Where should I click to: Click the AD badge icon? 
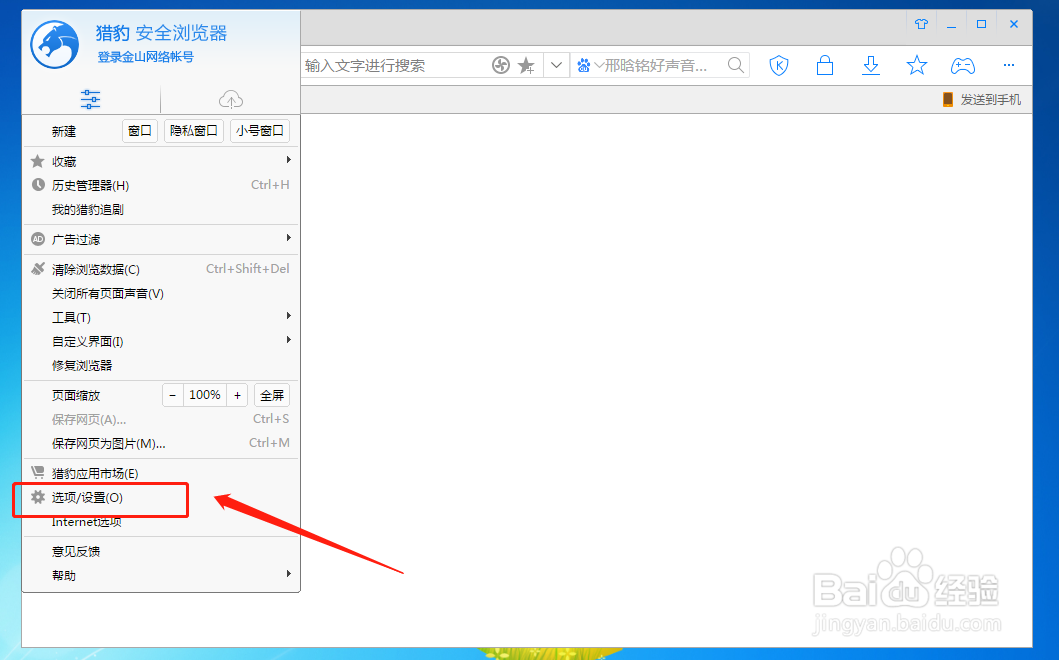pos(38,239)
